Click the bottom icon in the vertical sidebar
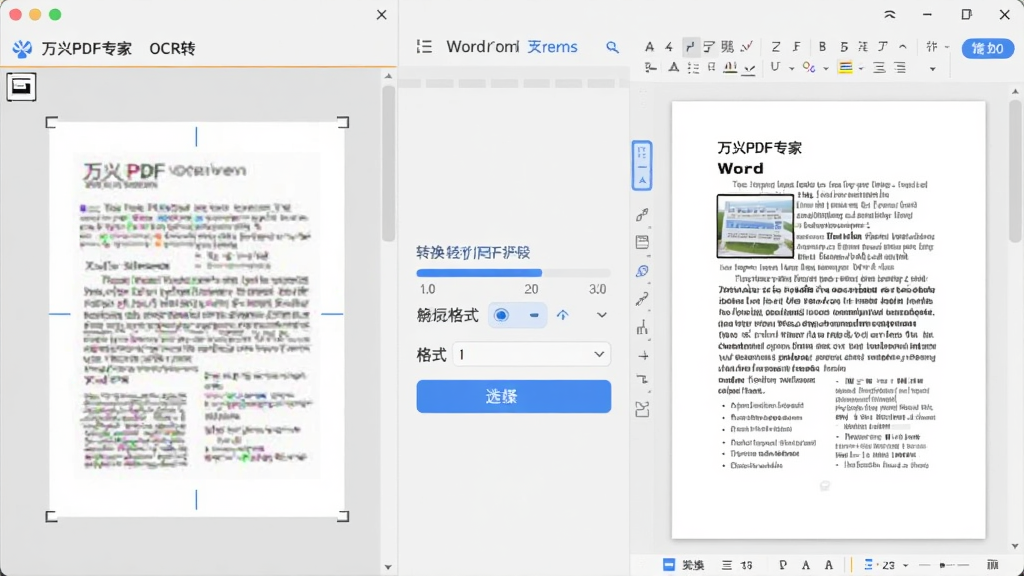Image resolution: width=1024 pixels, height=576 pixels. [x=642, y=409]
